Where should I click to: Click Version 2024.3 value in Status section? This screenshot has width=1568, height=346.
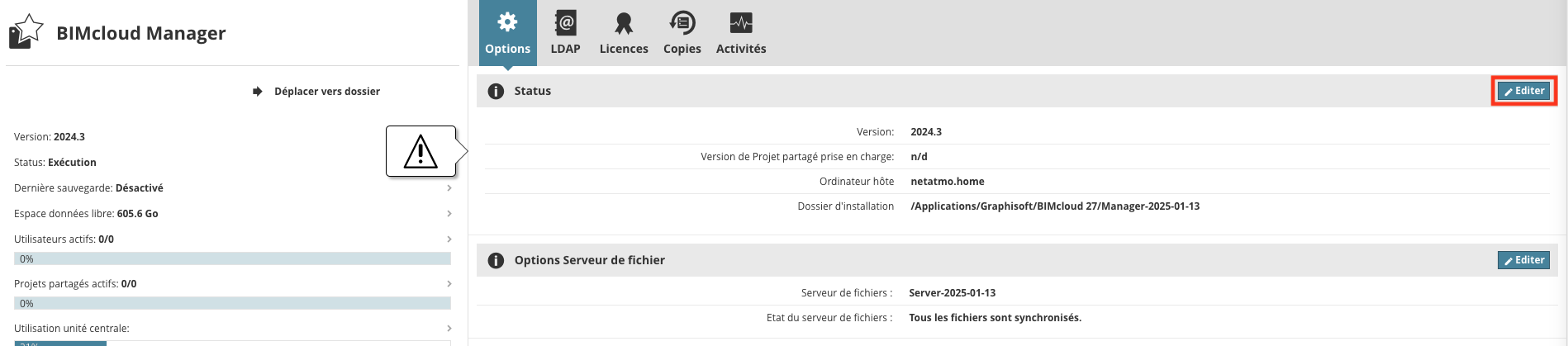point(926,132)
